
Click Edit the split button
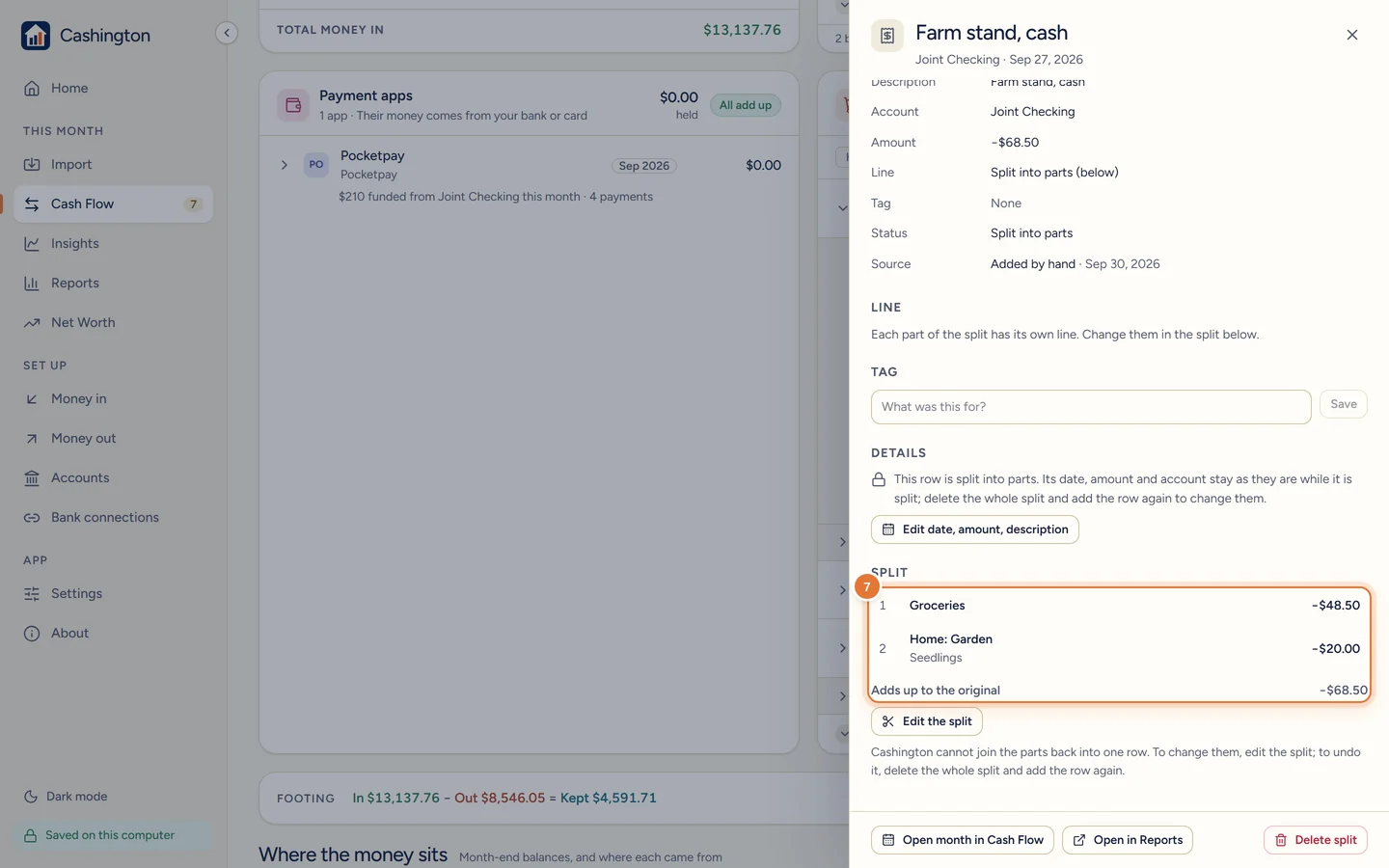[x=927, y=721]
